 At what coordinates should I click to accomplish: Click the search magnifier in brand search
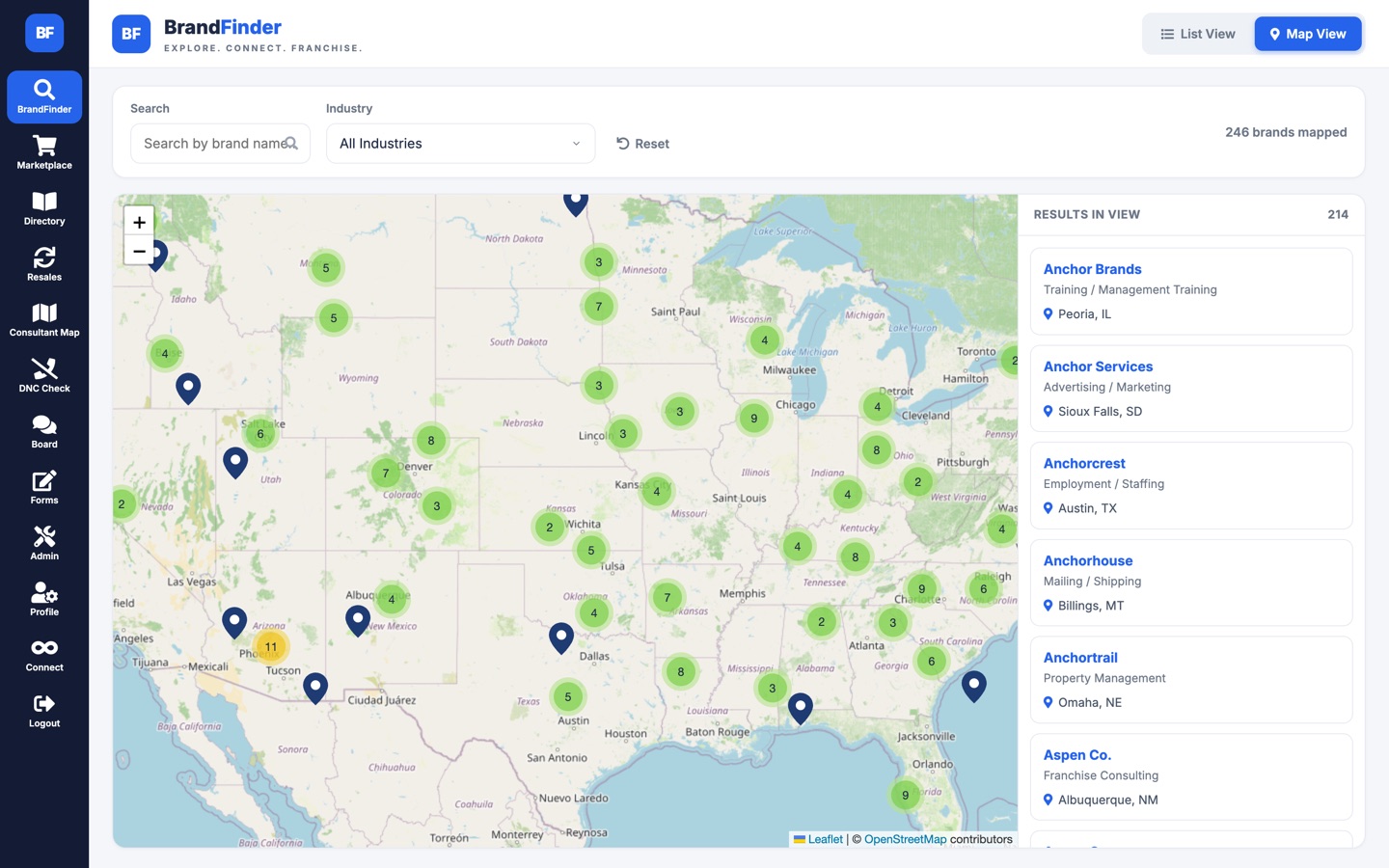(290, 144)
